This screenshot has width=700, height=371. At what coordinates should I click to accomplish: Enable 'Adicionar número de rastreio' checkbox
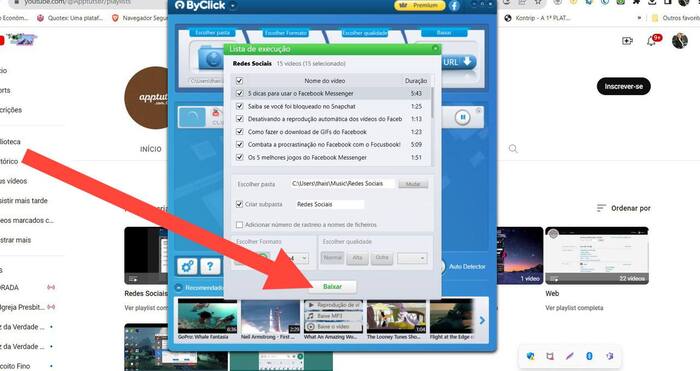tap(239, 225)
